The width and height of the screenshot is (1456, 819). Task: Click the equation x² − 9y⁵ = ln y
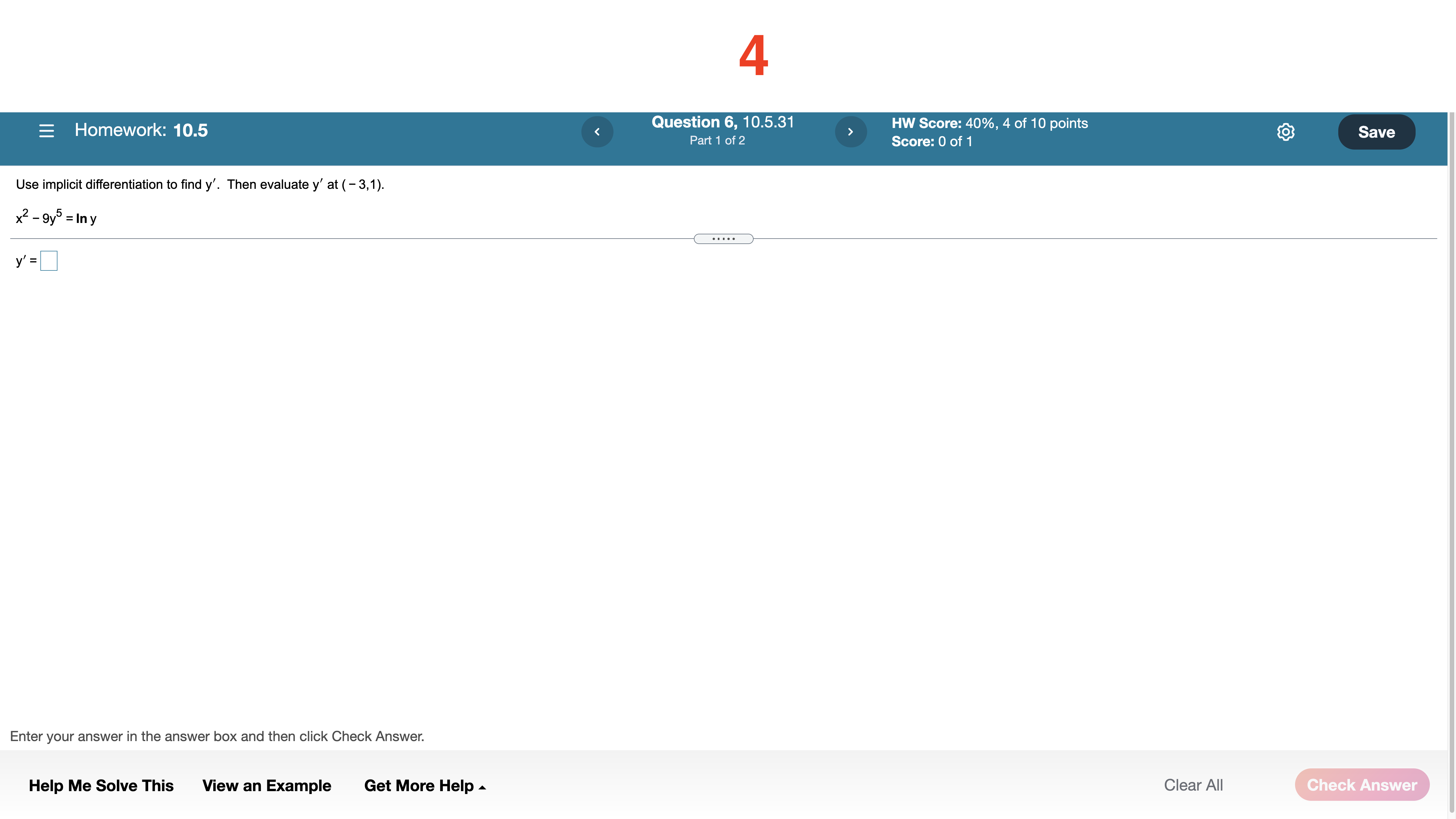coord(57,218)
